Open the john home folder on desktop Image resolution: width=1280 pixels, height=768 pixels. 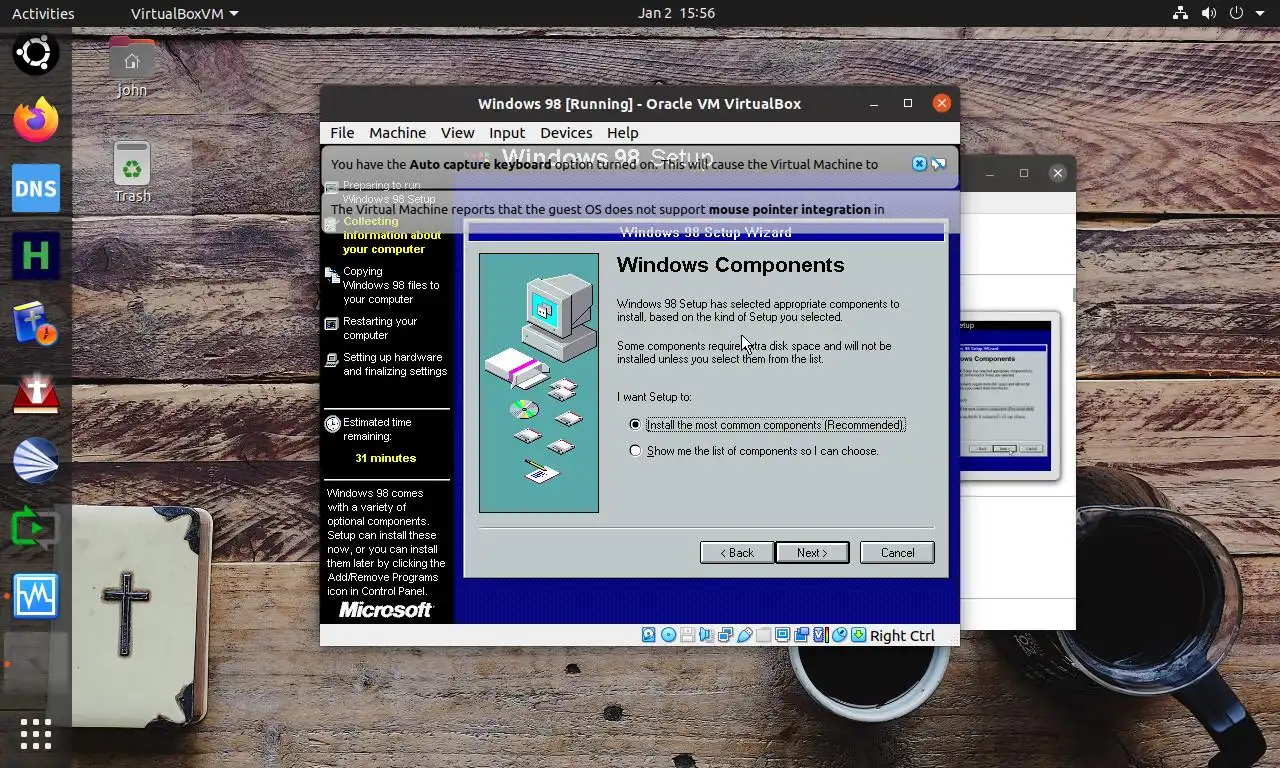pyautogui.click(x=132, y=67)
